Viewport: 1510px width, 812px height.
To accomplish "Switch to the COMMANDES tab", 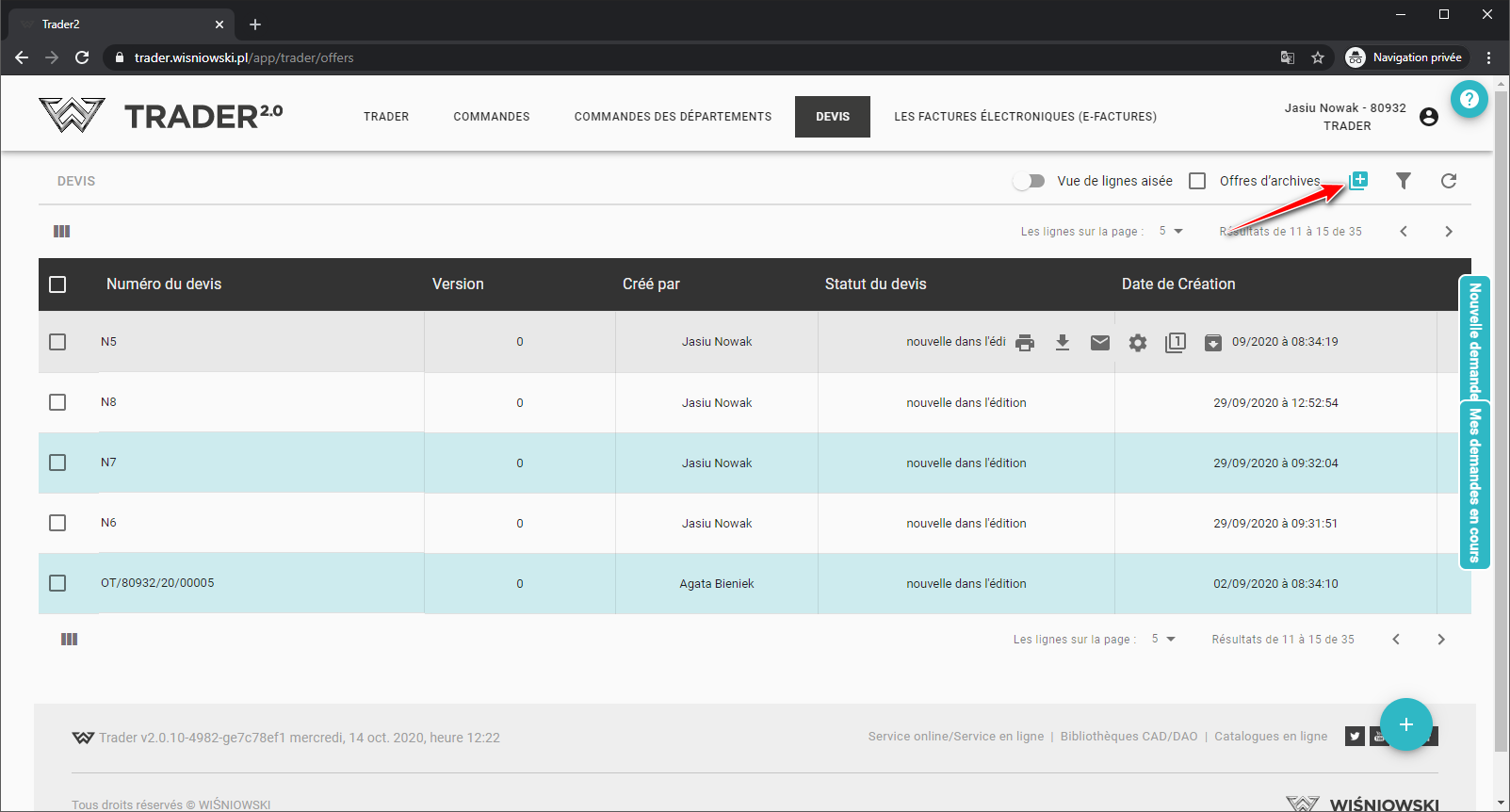I will [491, 117].
